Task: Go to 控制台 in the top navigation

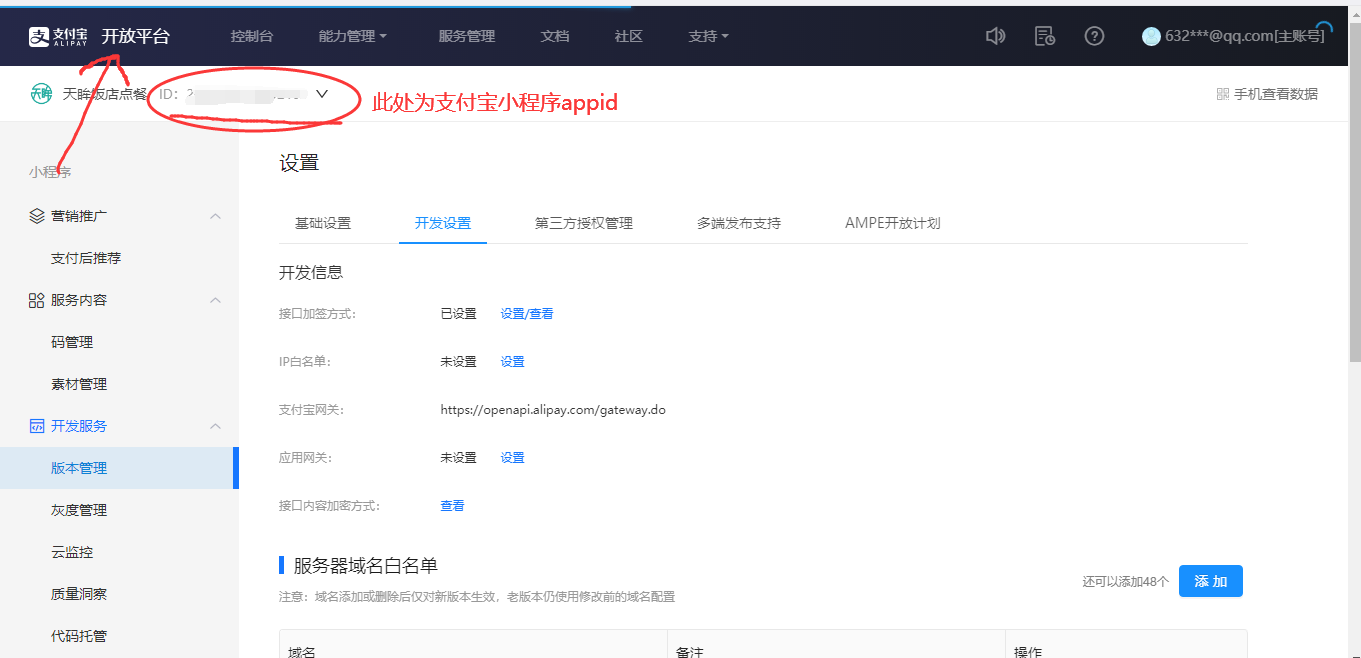Action: pyautogui.click(x=252, y=36)
